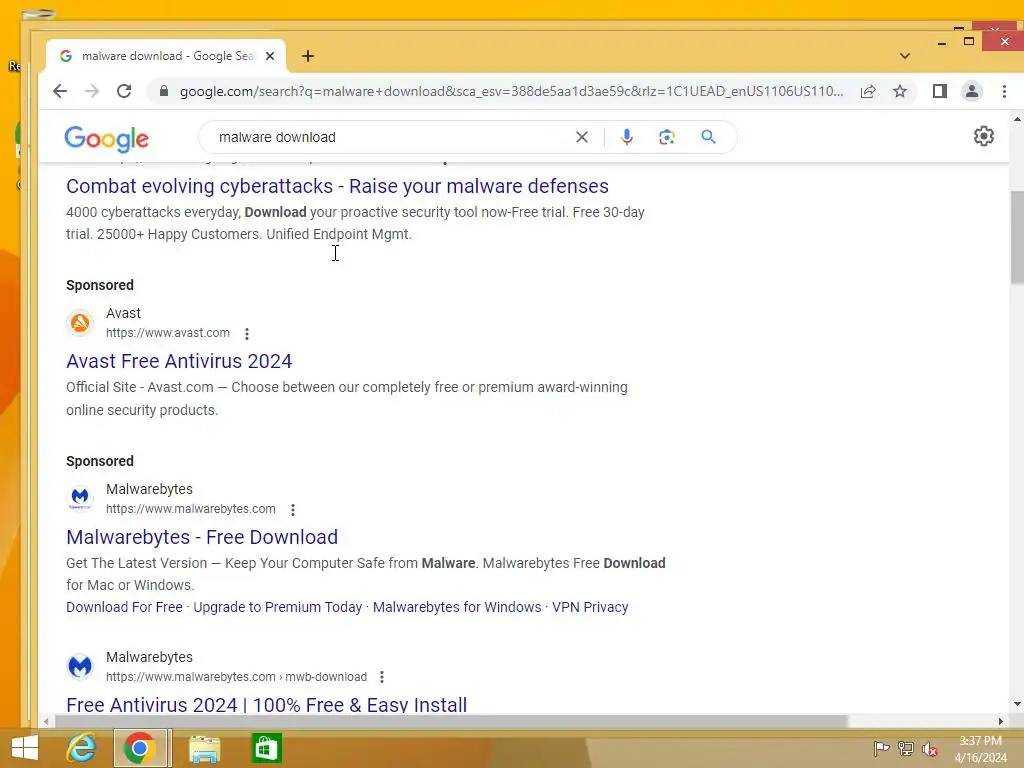Clear the search box with the X
The image size is (1024, 768).
click(x=582, y=137)
